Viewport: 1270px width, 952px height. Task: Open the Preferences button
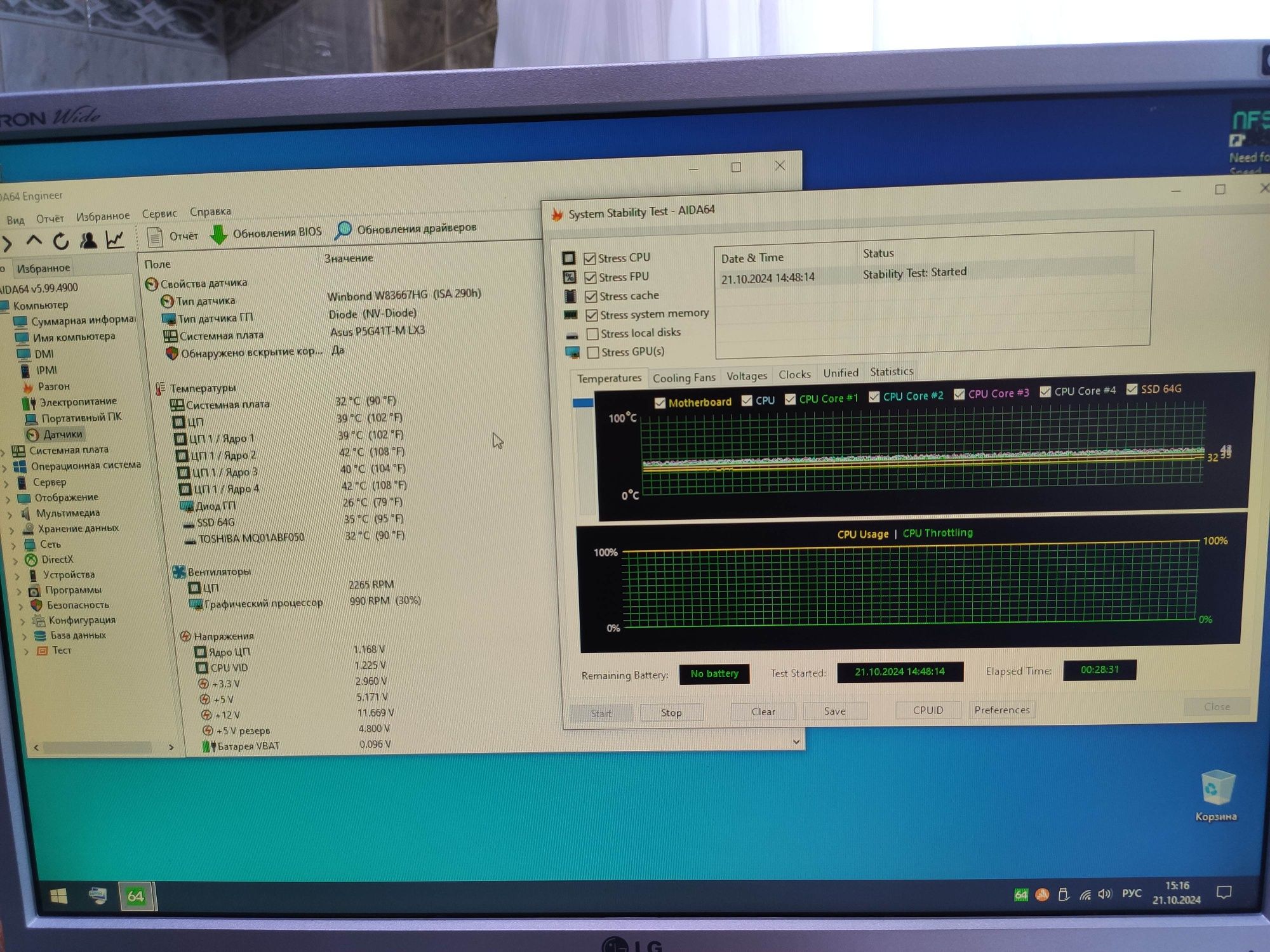(x=1002, y=710)
